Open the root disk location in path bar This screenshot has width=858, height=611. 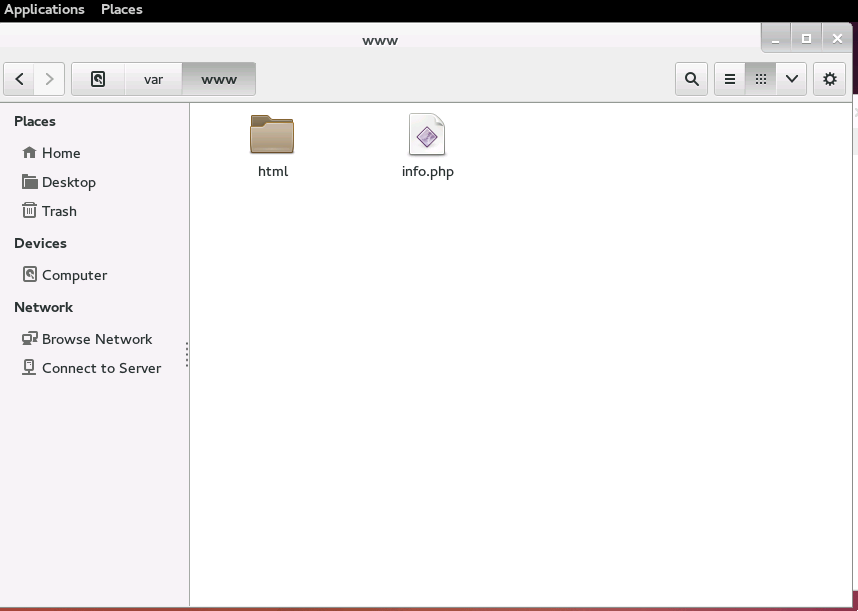[x=98, y=79]
